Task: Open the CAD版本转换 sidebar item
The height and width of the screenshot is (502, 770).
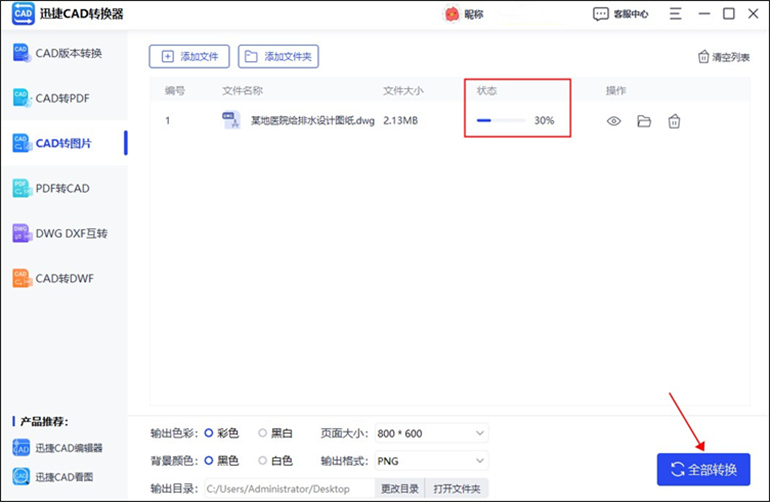Action: point(64,53)
